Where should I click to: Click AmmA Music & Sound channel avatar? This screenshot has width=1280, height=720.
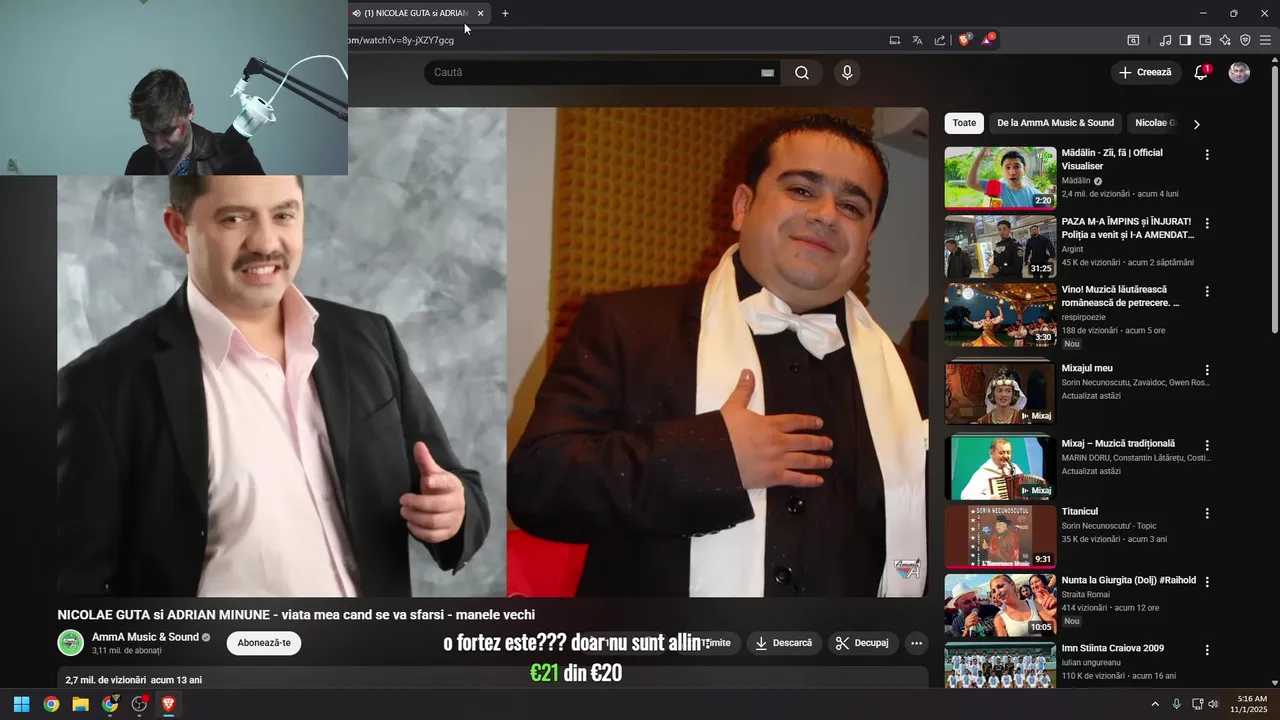click(x=70, y=643)
